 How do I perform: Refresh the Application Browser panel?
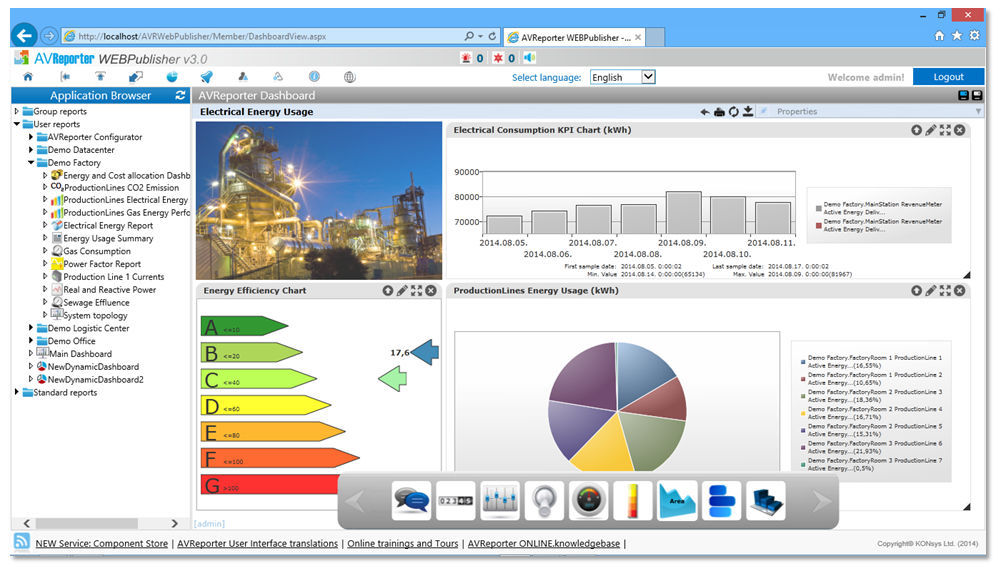pos(180,95)
